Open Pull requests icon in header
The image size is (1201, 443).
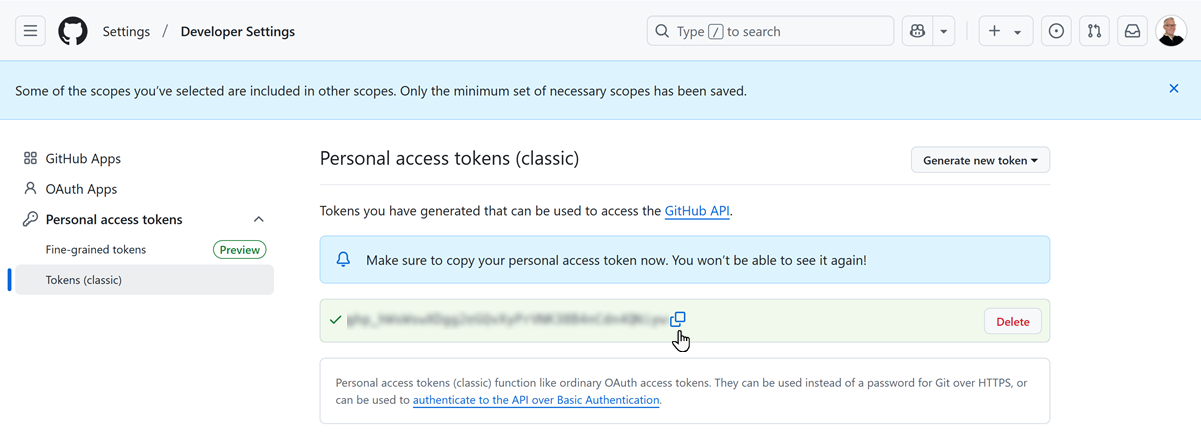[x=1094, y=31]
